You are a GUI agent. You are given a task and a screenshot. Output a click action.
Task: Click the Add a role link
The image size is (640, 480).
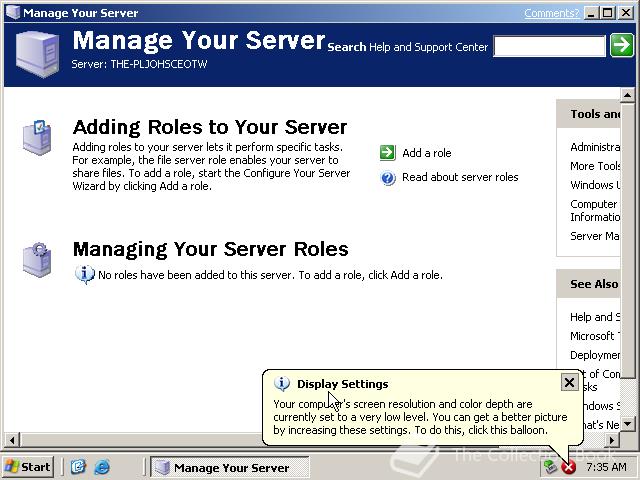click(427, 153)
